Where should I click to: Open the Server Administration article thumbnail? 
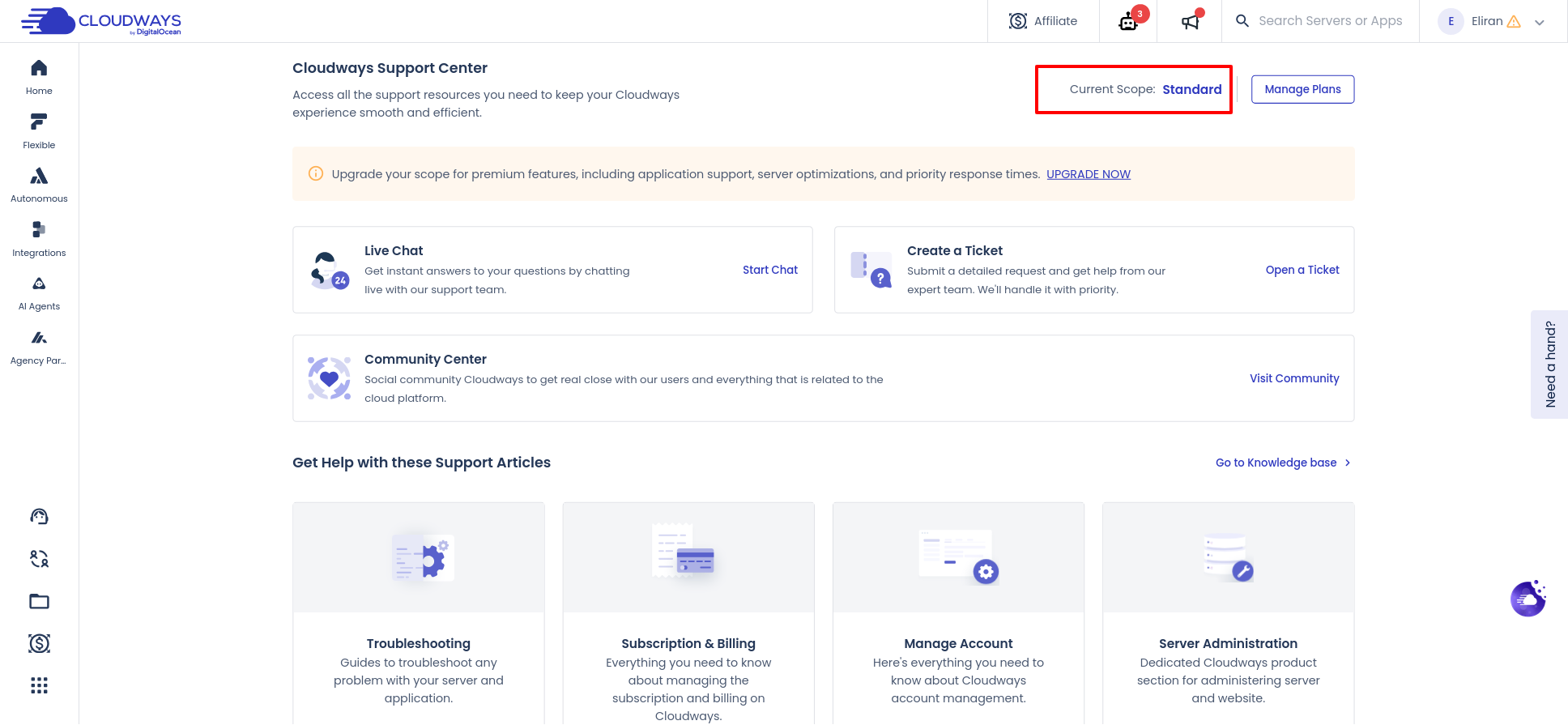[1228, 557]
